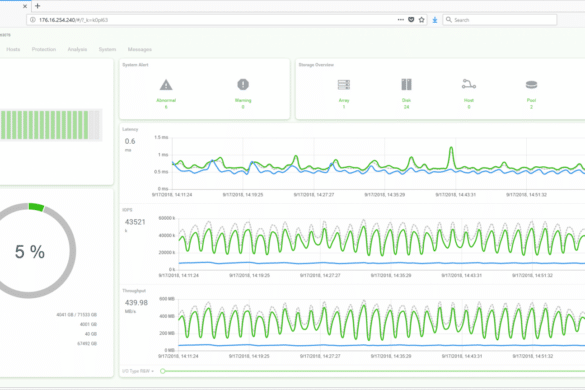Click the browser bookmark star icon
This screenshot has height=390, width=585.
pos(422,20)
